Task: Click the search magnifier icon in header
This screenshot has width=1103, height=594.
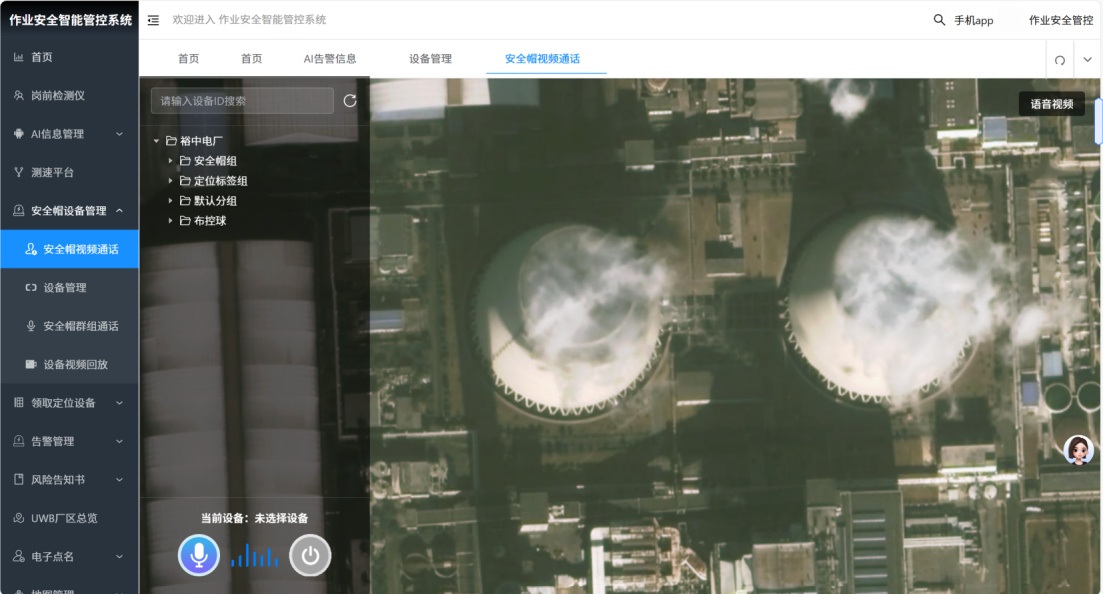Action: (939, 20)
